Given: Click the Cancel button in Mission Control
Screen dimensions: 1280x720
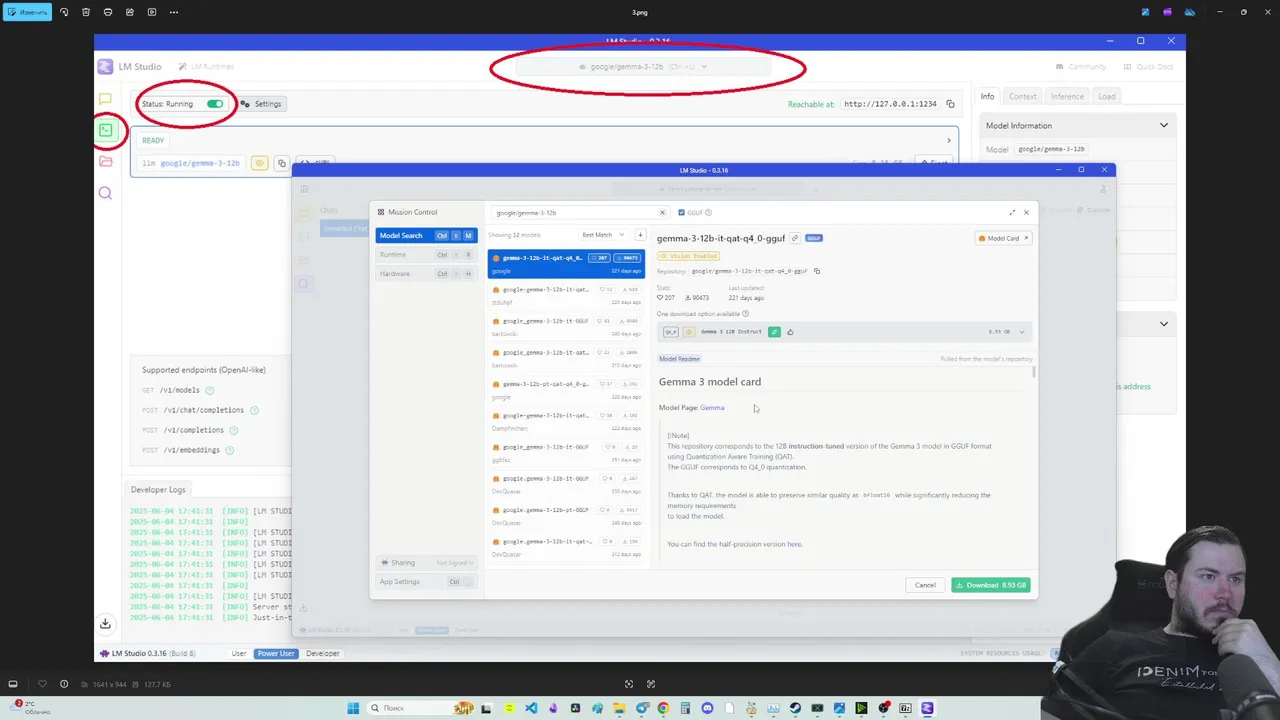Looking at the screenshot, I should [925, 585].
